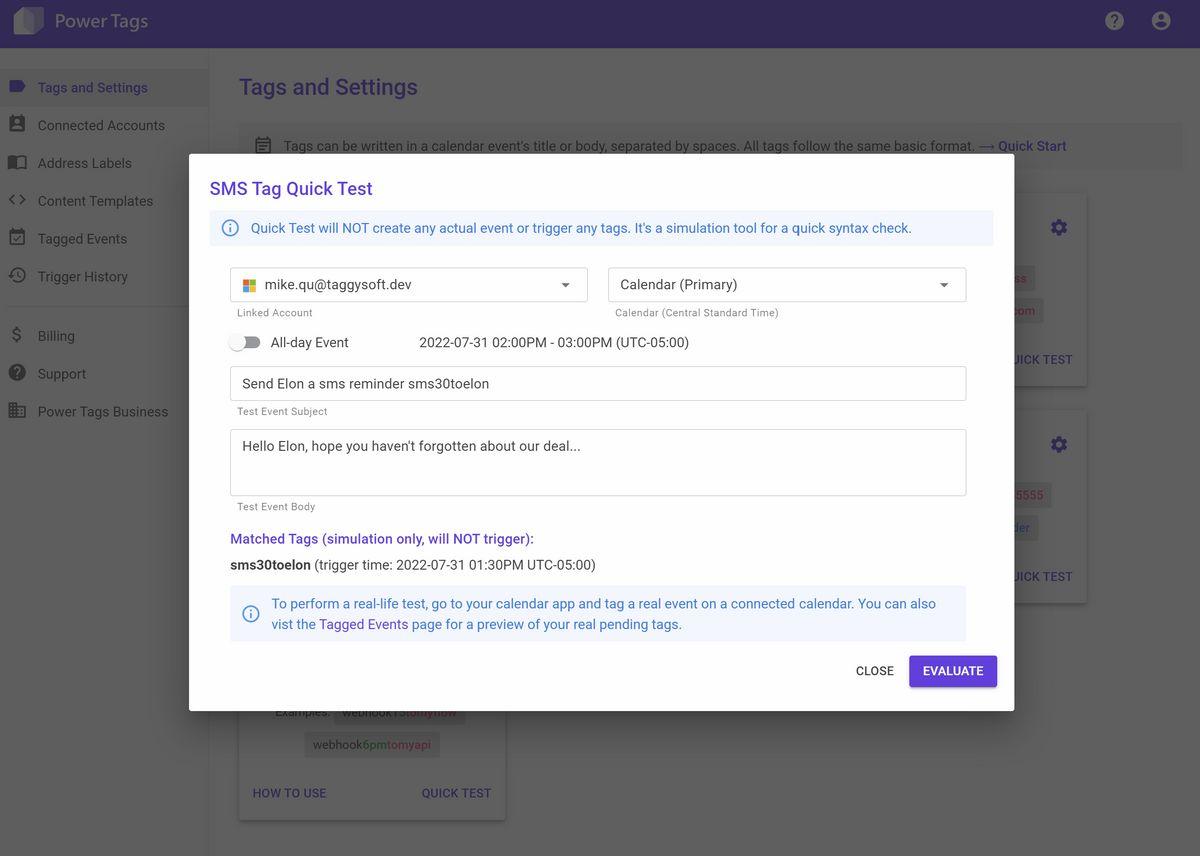Click the Connected Accounts sidebar icon

[x=17, y=124]
